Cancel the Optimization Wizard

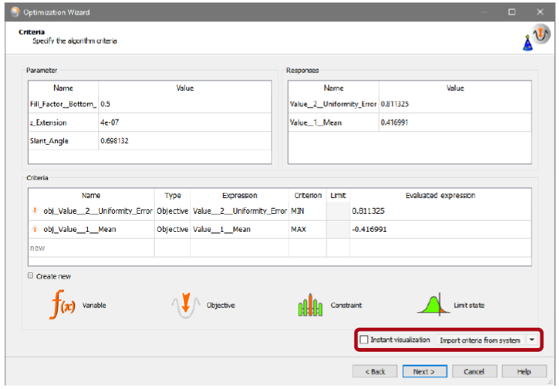(x=474, y=372)
